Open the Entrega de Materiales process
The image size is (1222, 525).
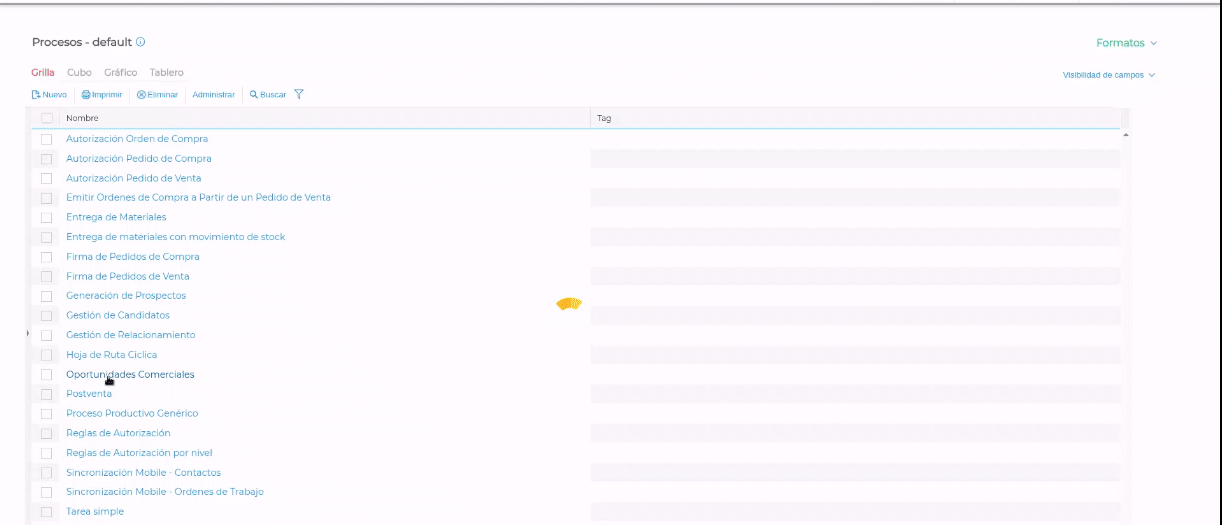coord(116,217)
